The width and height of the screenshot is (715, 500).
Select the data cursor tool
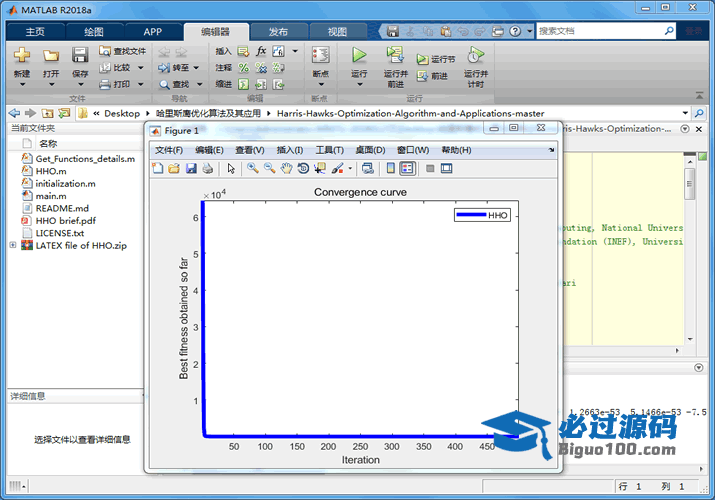[x=319, y=168]
